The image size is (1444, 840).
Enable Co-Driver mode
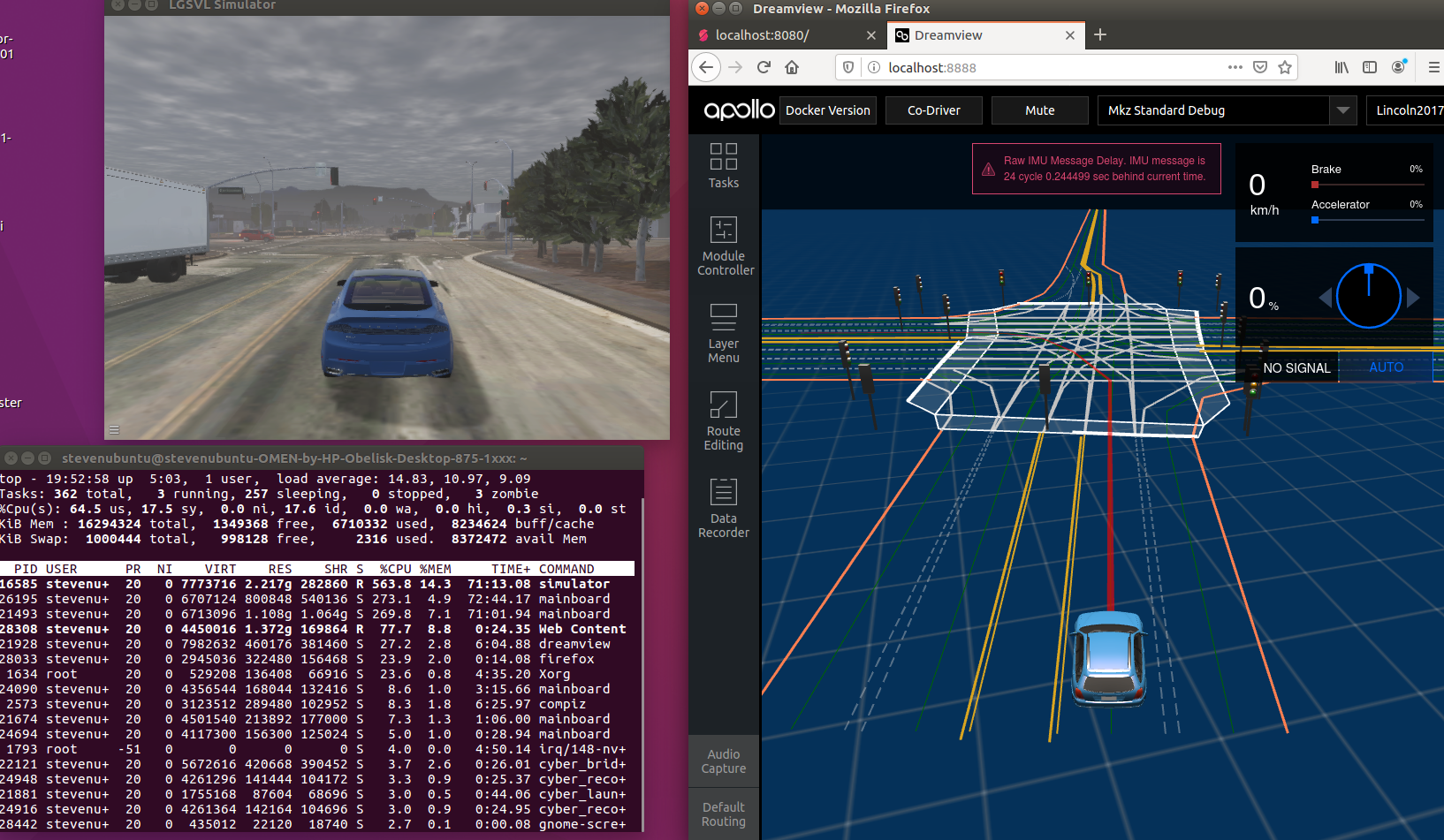click(933, 110)
